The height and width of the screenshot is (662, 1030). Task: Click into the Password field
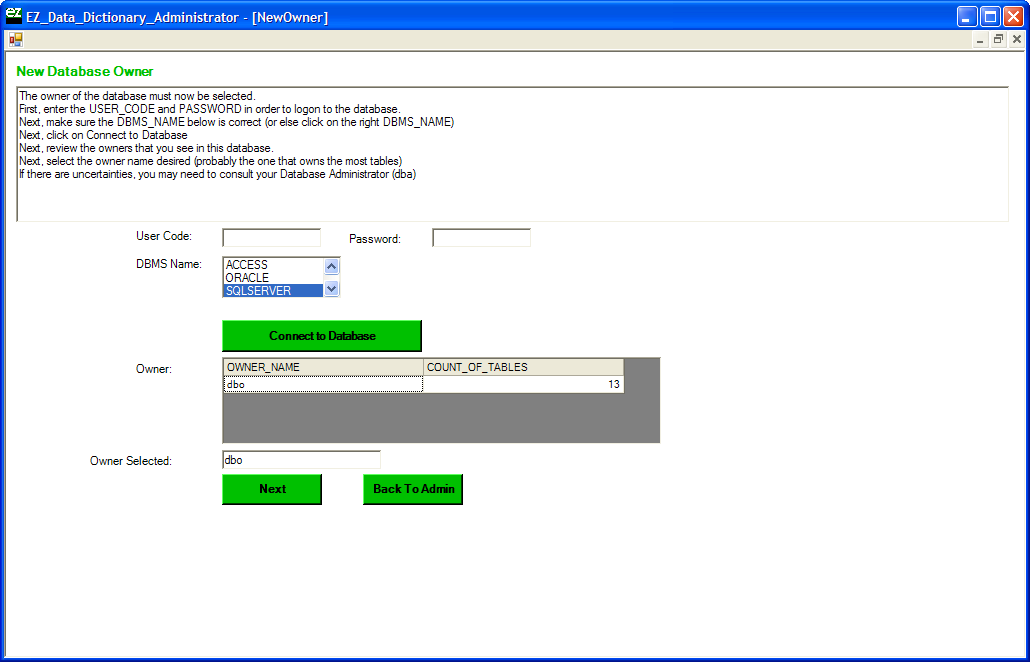(x=481, y=238)
